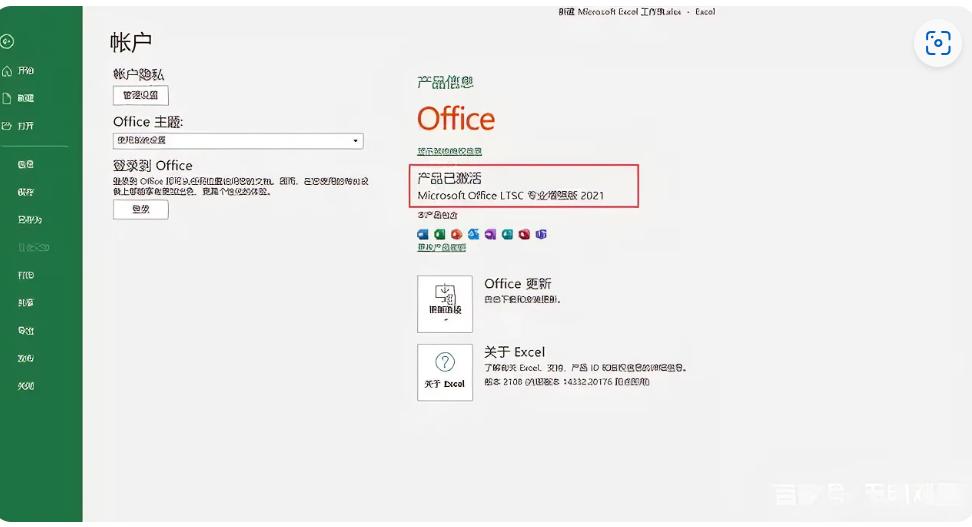
Task: Click the 新建 (New) document icon
Action: click(7, 98)
